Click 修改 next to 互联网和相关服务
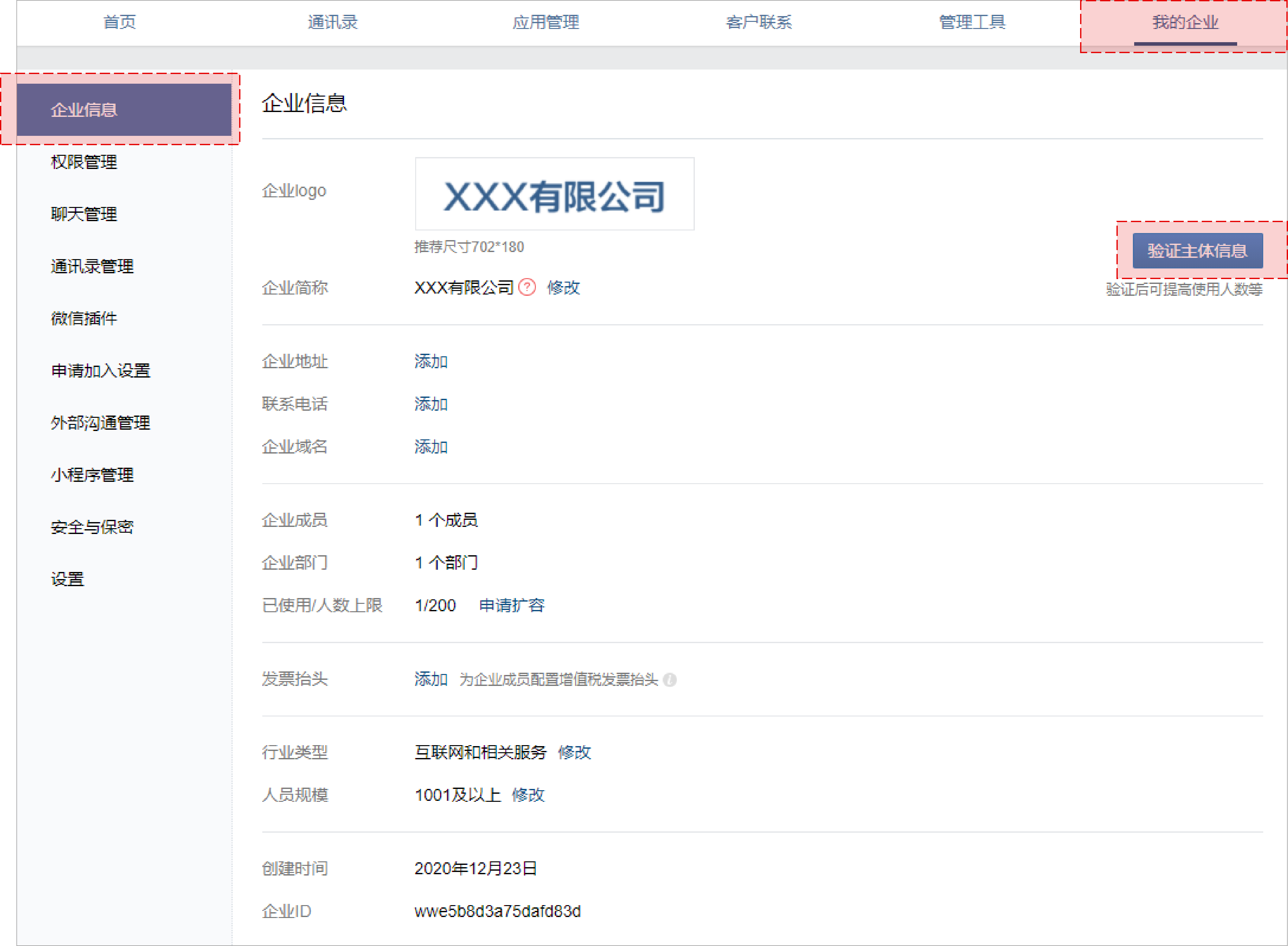The height and width of the screenshot is (946, 1288). tap(574, 753)
